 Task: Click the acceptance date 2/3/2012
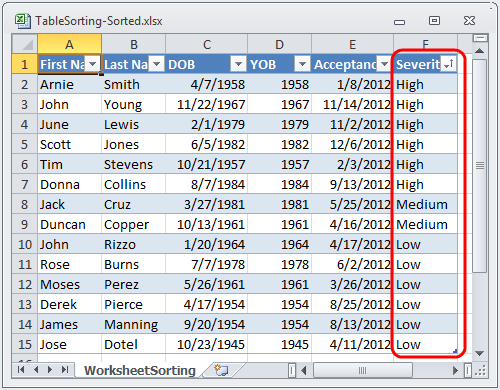(352, 164)
